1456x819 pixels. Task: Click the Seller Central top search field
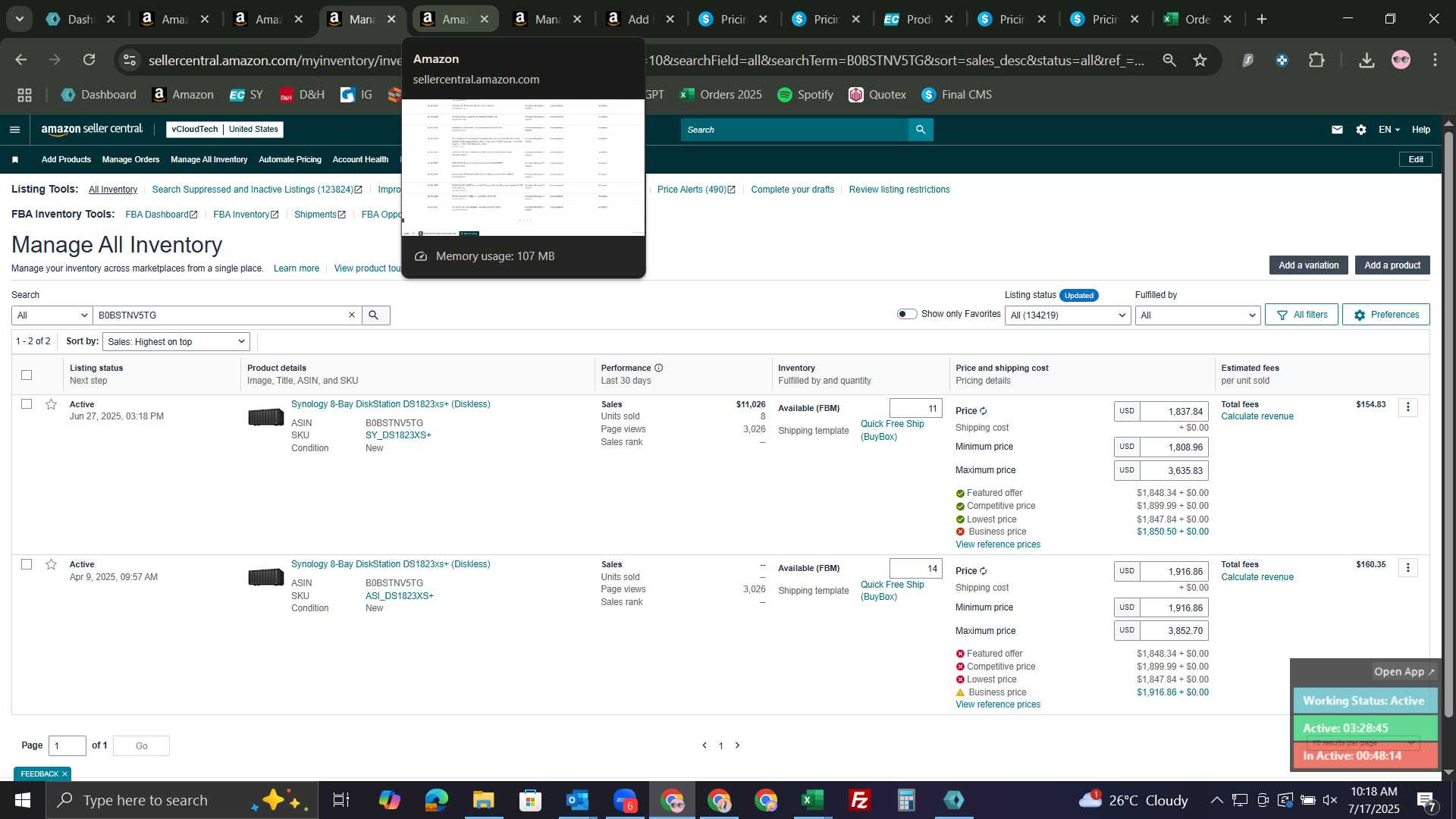coord(794,130)
